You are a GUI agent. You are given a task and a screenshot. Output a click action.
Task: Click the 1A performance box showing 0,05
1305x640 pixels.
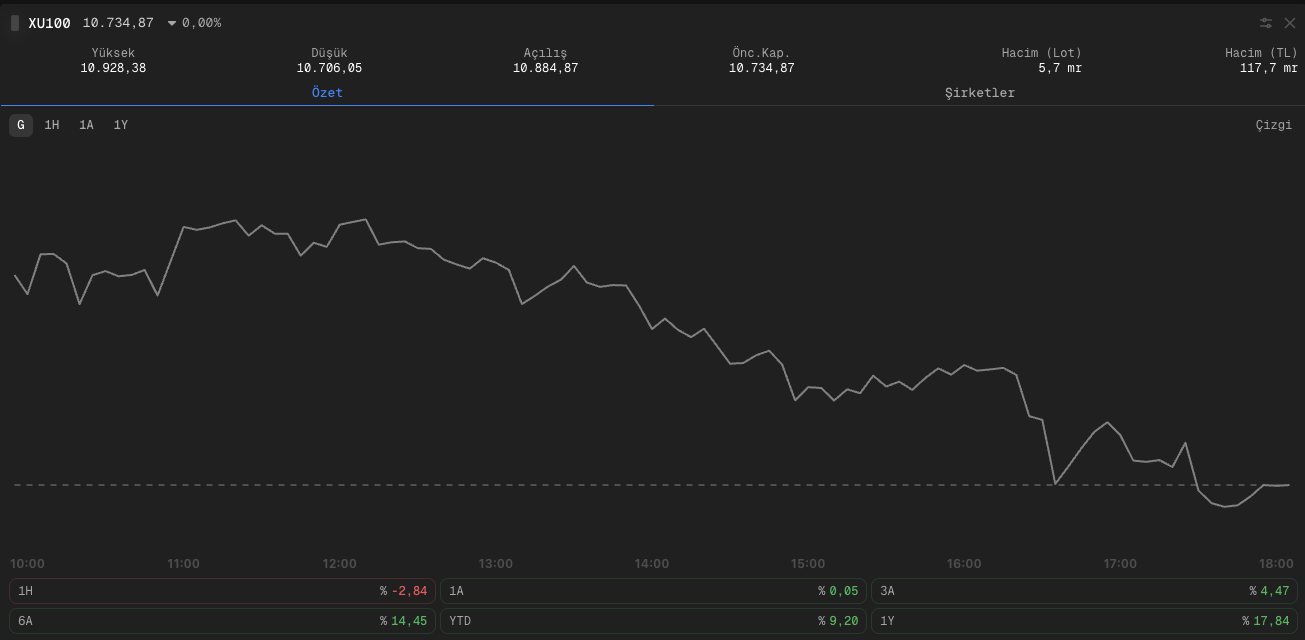tap(653, 591)
